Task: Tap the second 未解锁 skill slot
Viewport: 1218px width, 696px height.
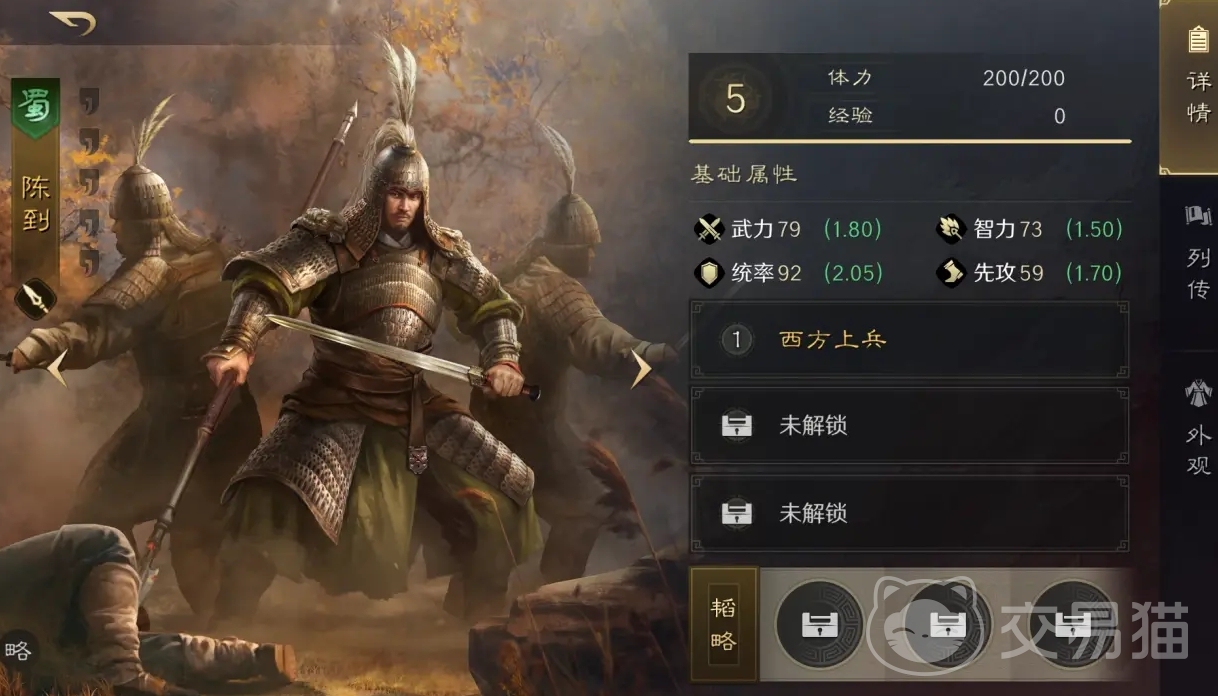Action: click(909, 513)
